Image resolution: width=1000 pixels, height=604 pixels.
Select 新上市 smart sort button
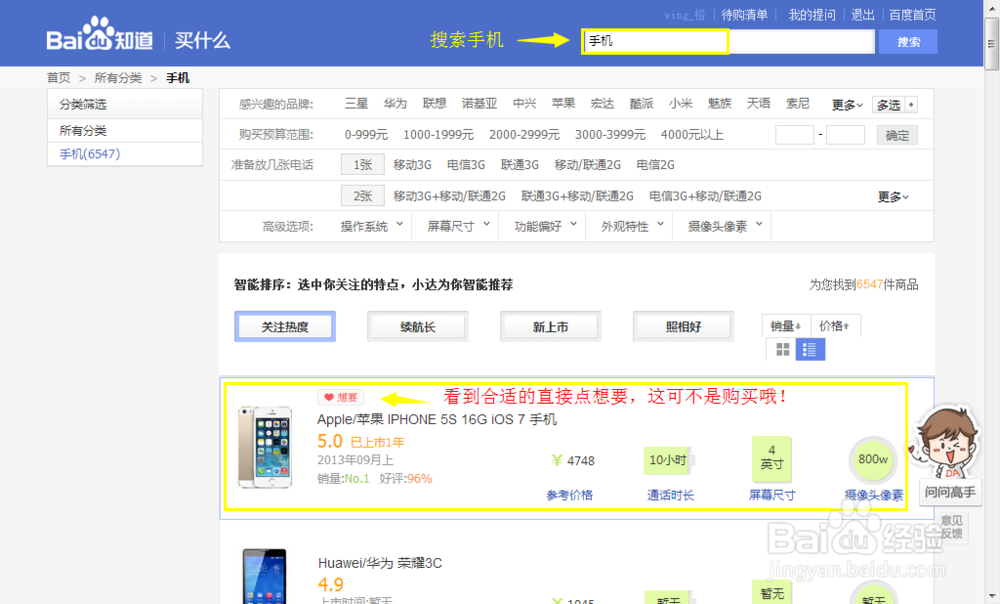point(550,327)
